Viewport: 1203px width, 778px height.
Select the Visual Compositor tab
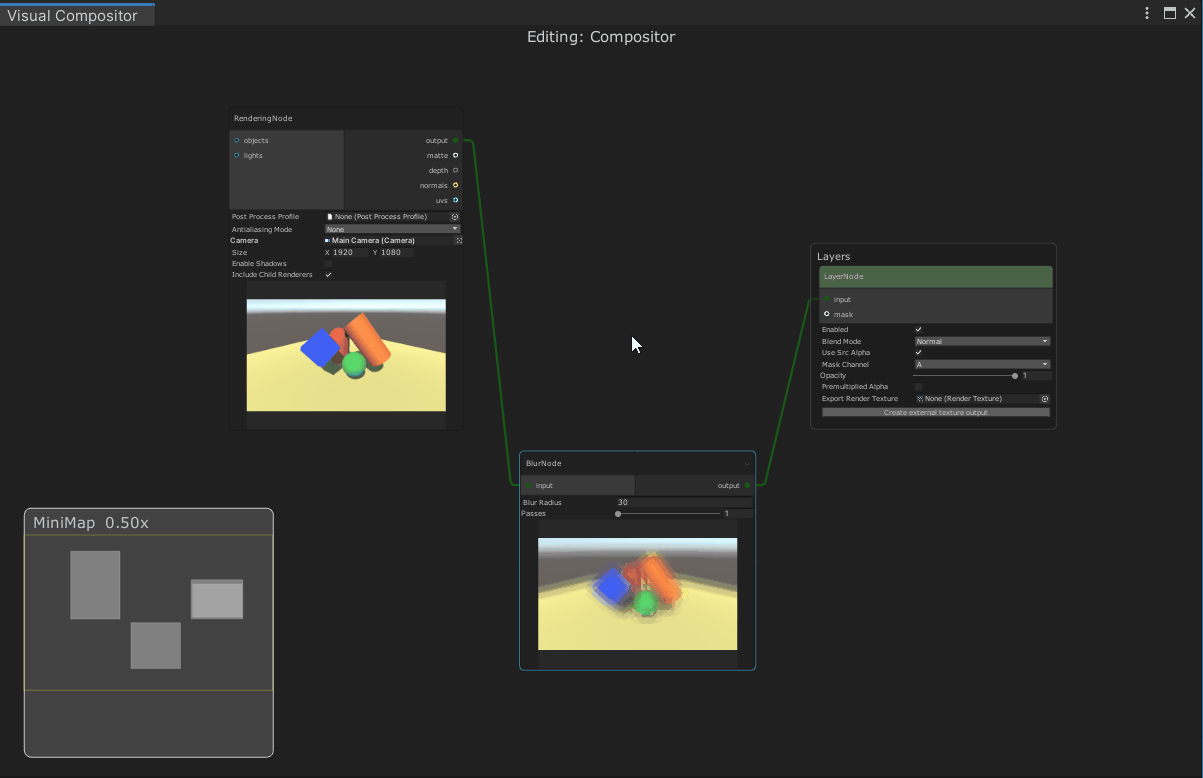[x=73, y=15]
